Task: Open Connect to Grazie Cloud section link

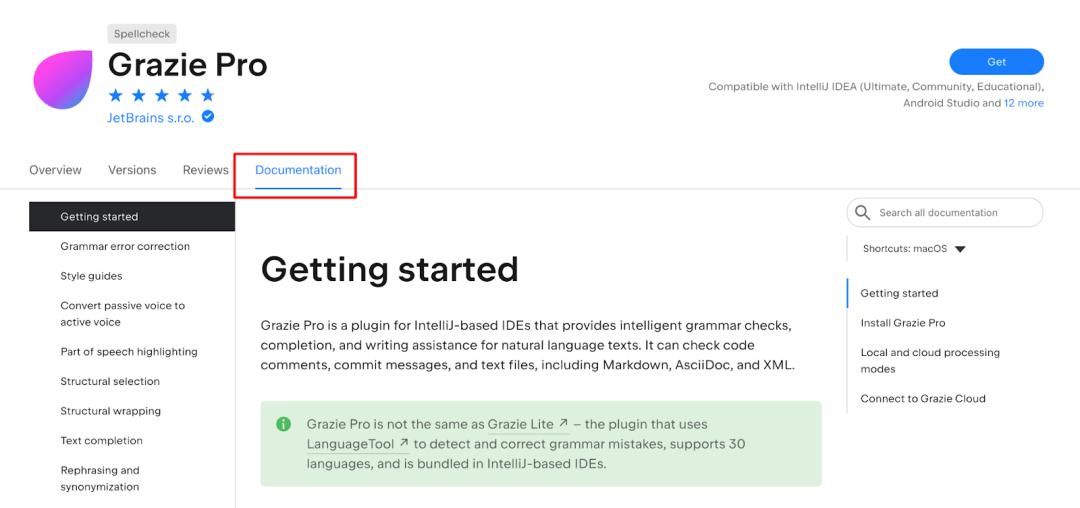Action: tap(923, 399)
